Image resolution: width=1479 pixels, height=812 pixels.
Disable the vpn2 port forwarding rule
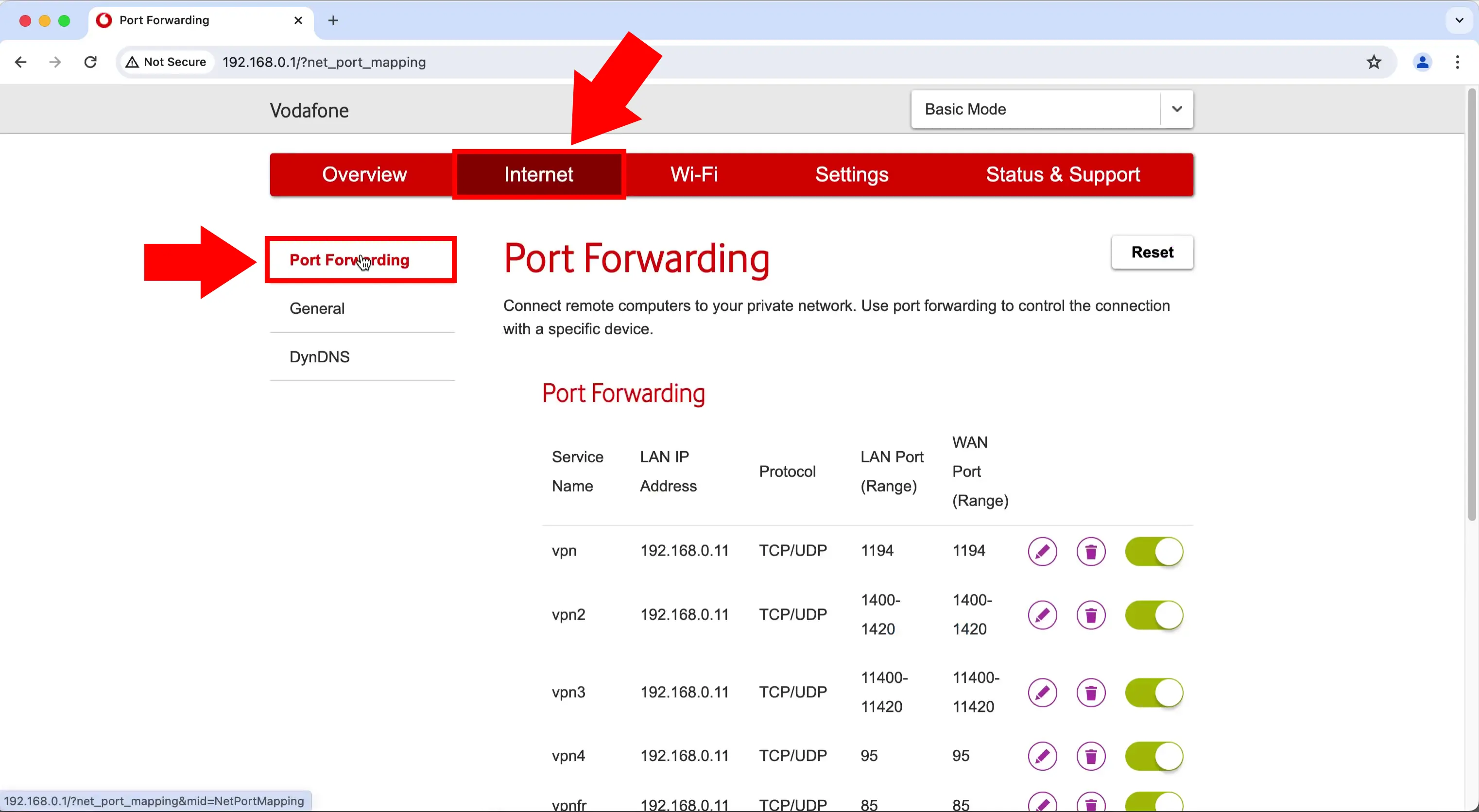[x=1154, y=615]
